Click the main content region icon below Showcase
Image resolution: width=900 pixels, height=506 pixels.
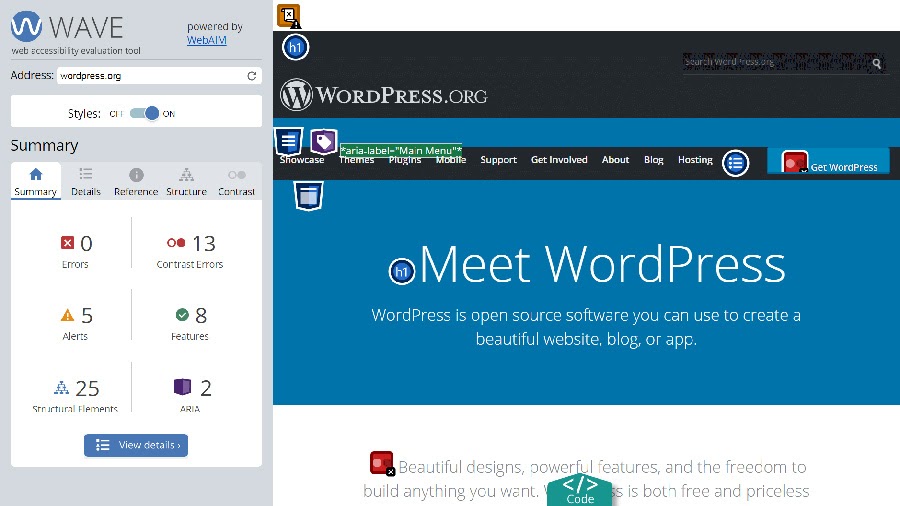click(x=309, y=196)
